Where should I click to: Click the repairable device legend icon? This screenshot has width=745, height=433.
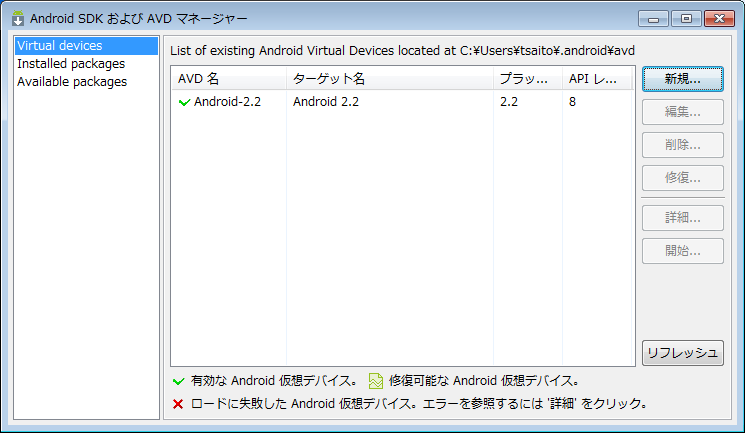coord(376,381)
